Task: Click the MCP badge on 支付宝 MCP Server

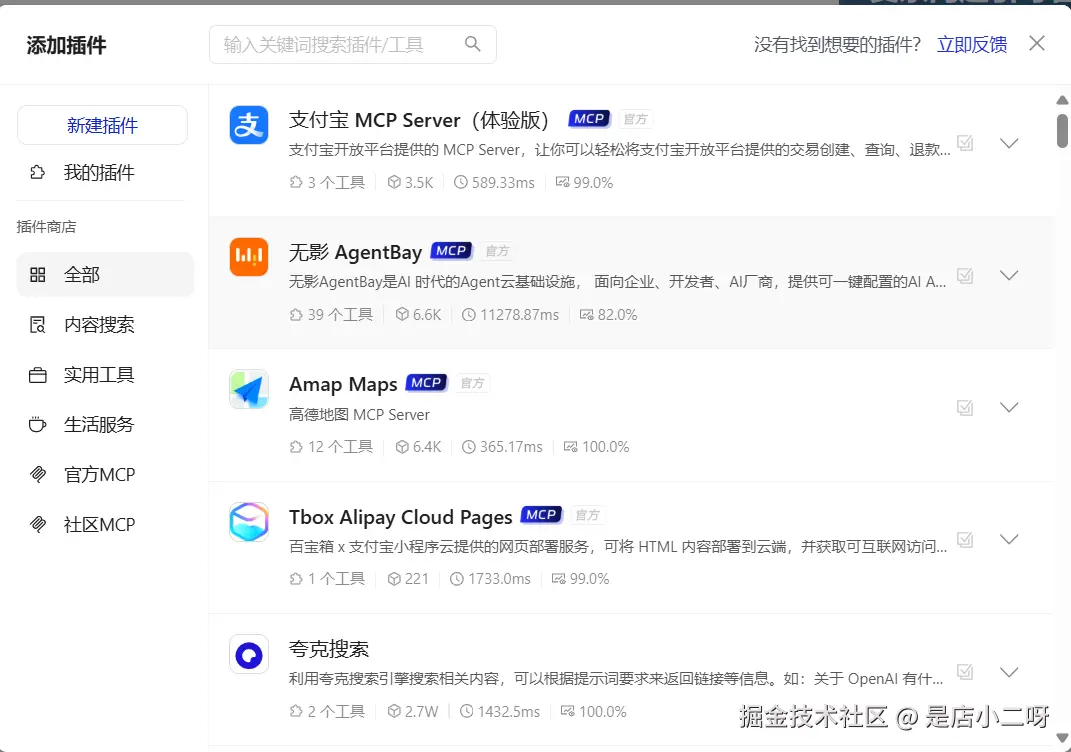Action: point(589,119)
